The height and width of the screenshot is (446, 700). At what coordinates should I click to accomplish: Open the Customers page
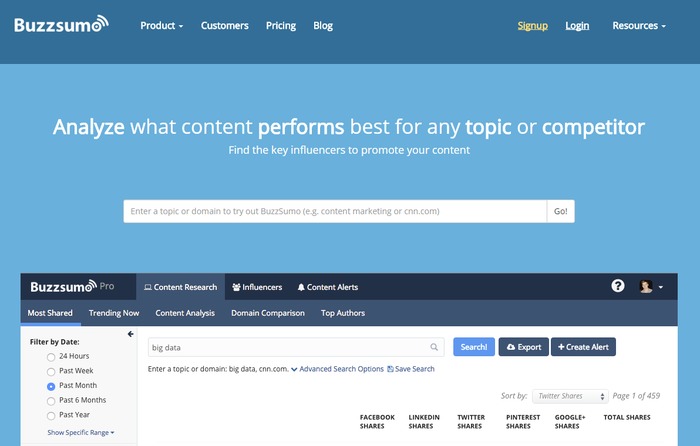pyautogui.click(x=225, y=25)
